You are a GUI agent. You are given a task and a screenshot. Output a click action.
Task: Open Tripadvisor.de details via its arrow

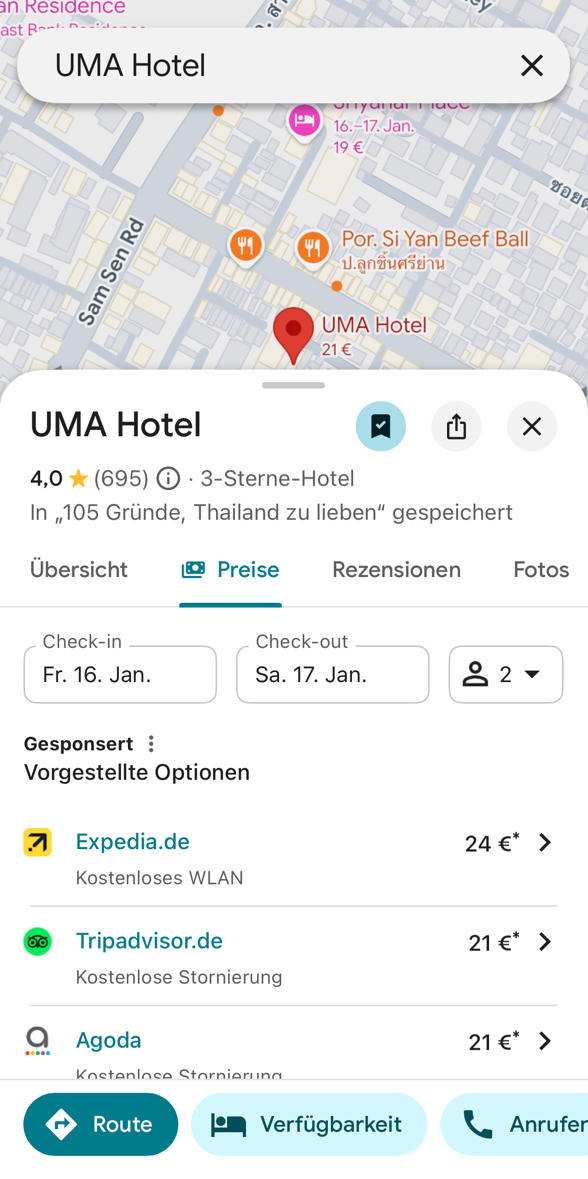tap(544, 941)
